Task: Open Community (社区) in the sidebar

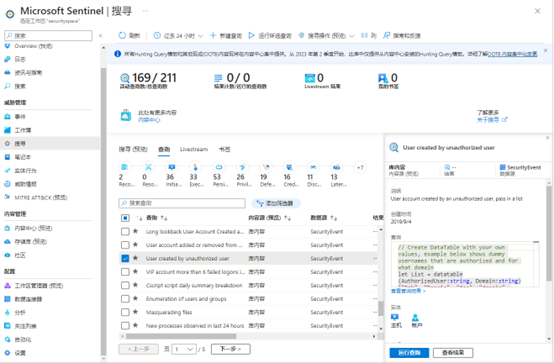Action: (x=15, y=255)
